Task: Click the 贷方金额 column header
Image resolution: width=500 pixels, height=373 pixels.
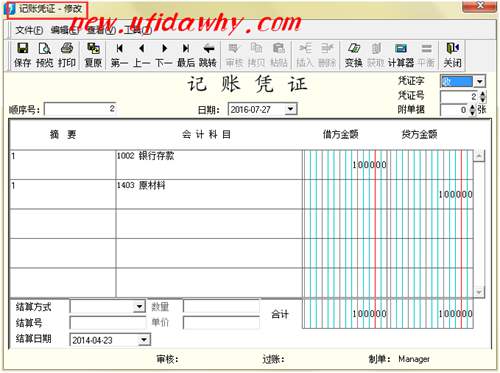Action: coord(419,134)
